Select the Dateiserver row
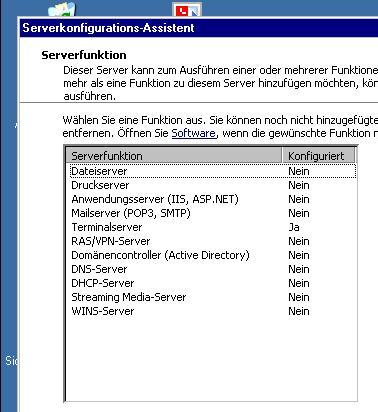Screen dimensions: 378x412 213,171
